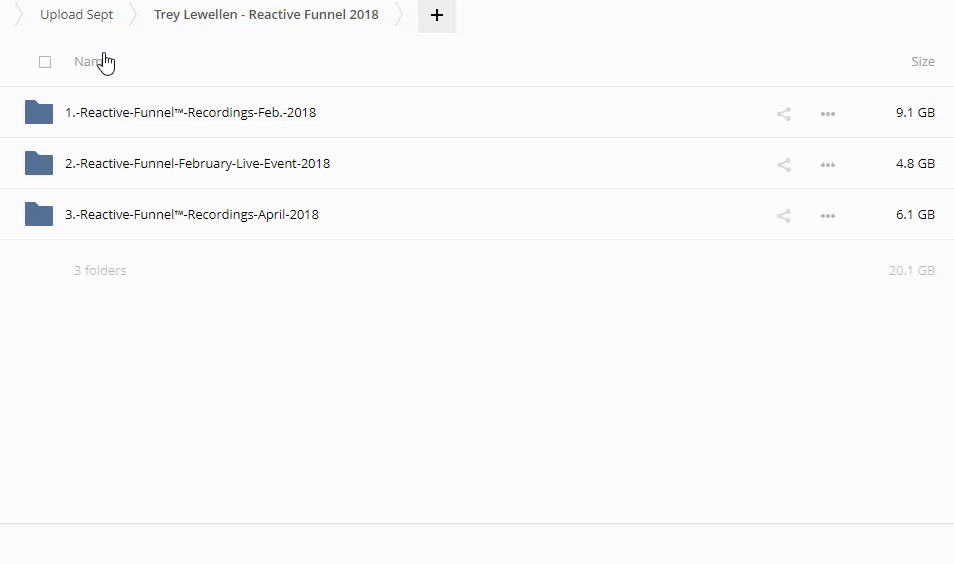Share the February-Live-Event-2018 folder

pyautogui.click(x=784, y=165)
